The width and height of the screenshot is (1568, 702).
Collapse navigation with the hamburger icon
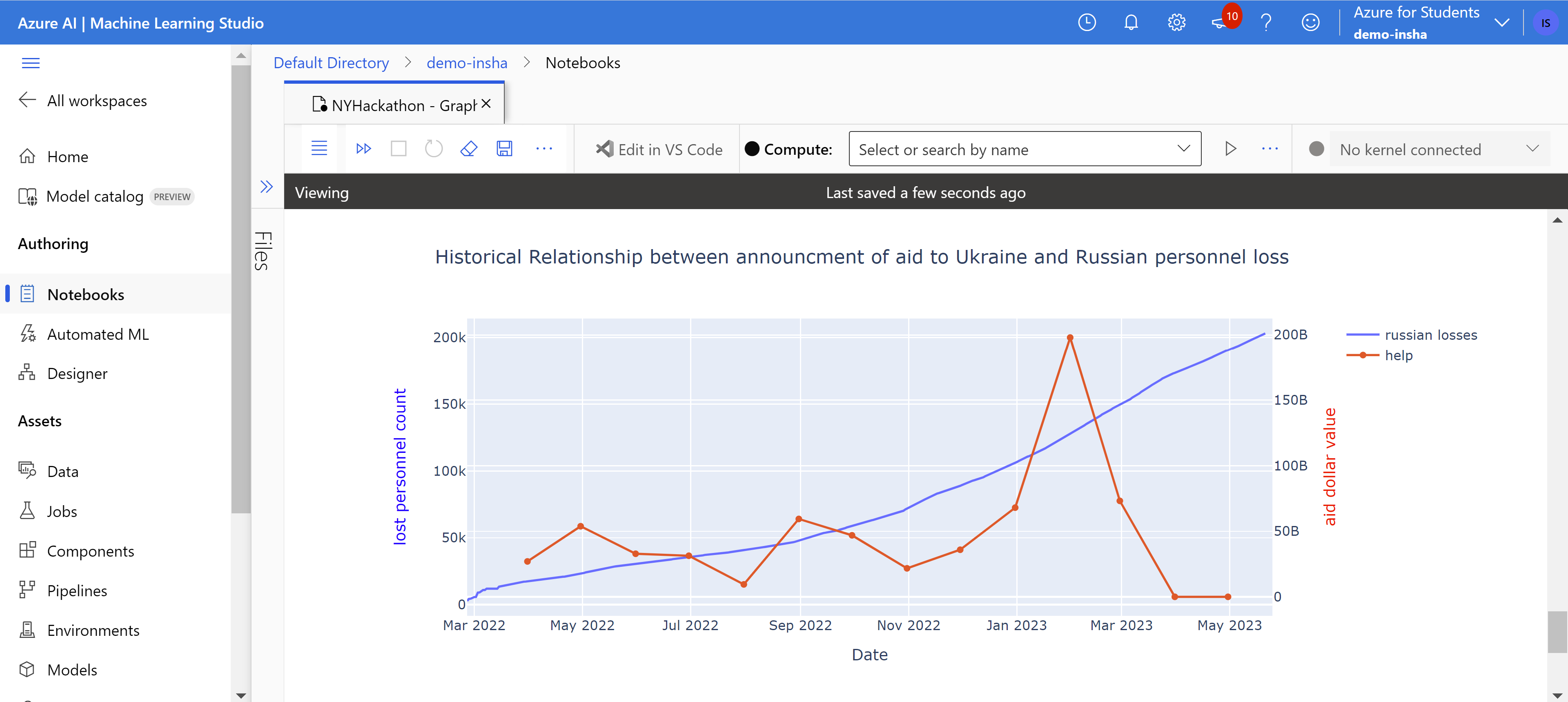coord(31,63)
